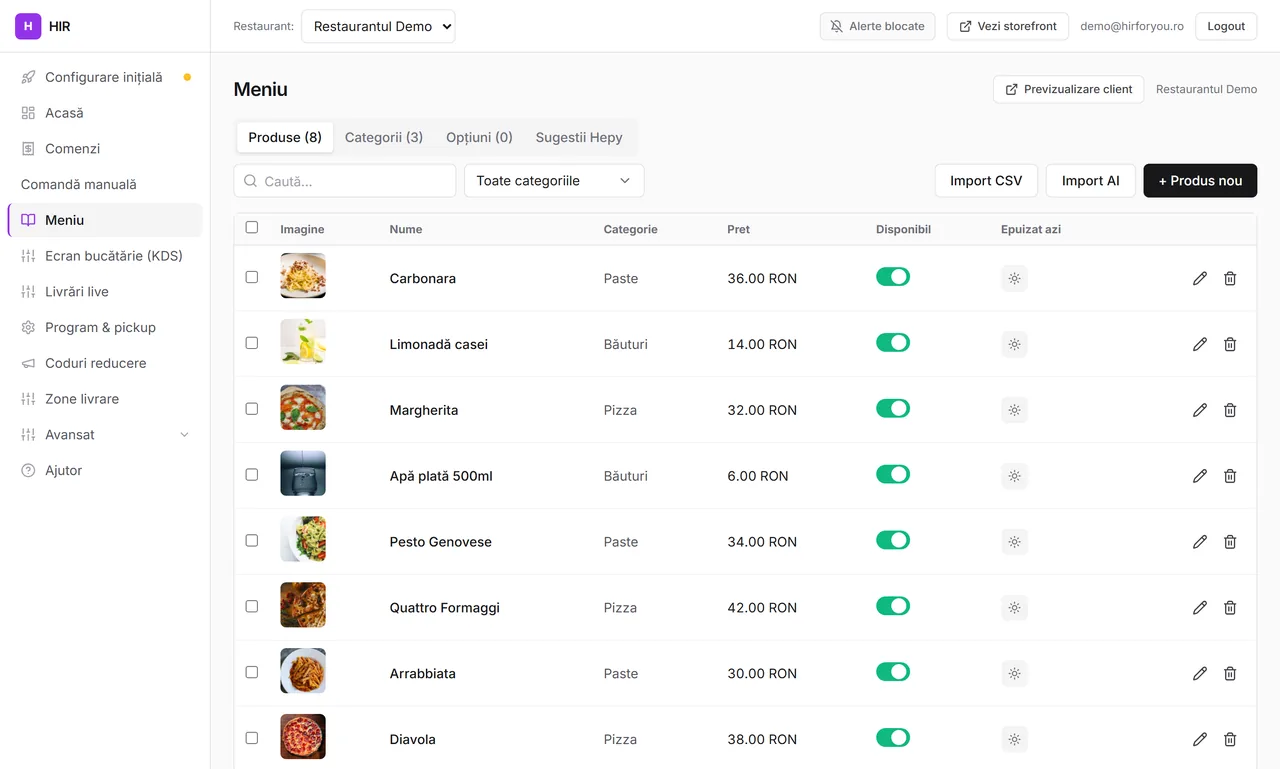Open Zone livrare in sidebar
The image size is (1280, 769).
pyautogui.click(x=105, y=399)
